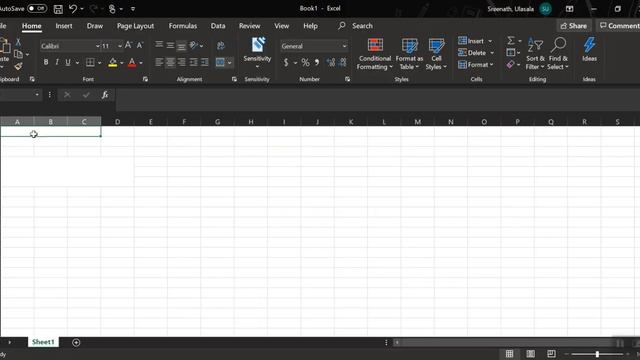Toggle Italic formatting
The height and width of the screenshot is (360, 640).
[57, 62]
